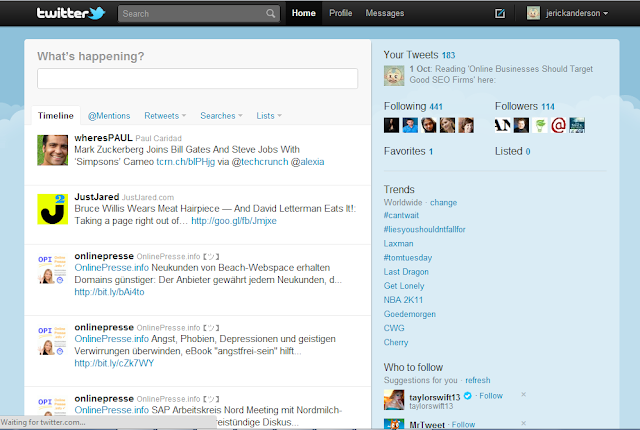Open Favorites 1
Screen dimensions: 640x430
pos(408,151)
